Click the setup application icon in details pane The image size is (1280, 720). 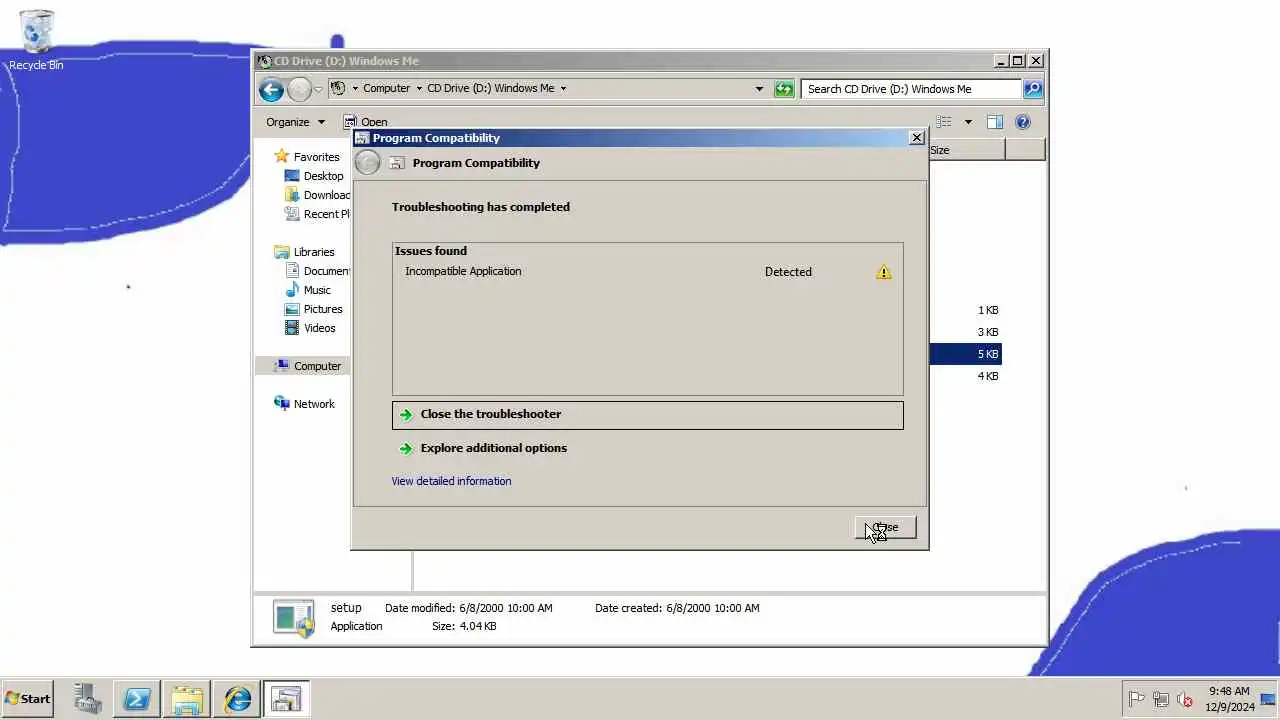point(294,617)
